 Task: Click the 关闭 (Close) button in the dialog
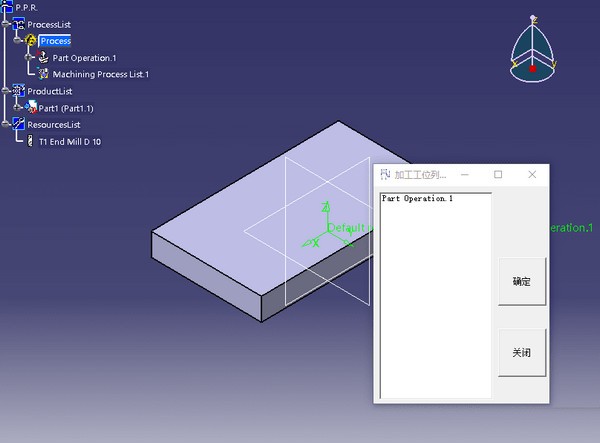click(x=522, y=353)
